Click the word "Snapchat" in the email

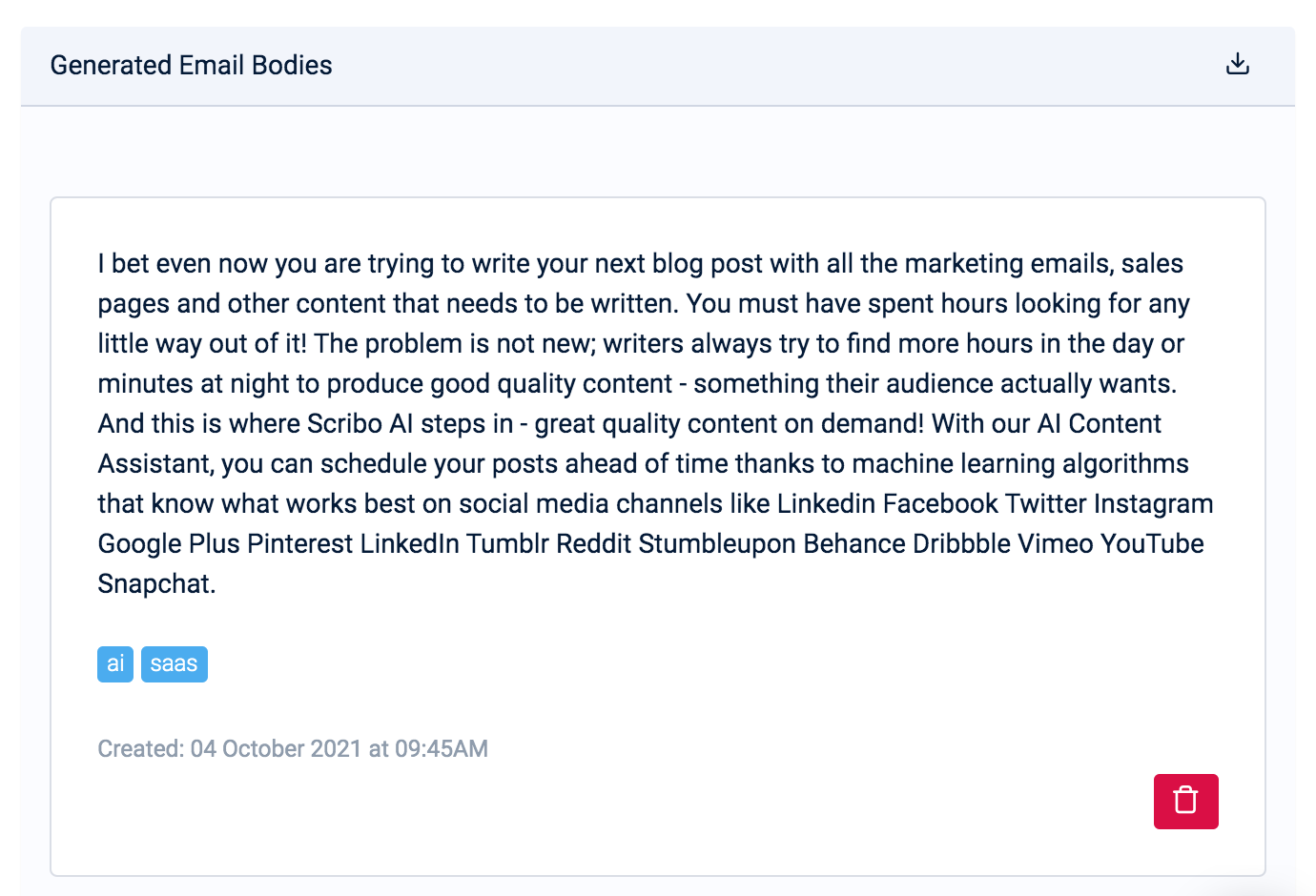point(154,583)
